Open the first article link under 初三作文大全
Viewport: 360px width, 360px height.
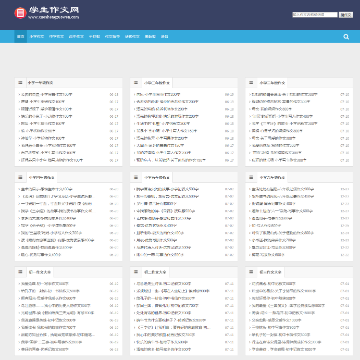pyautogui.click(x=273, y=284)
